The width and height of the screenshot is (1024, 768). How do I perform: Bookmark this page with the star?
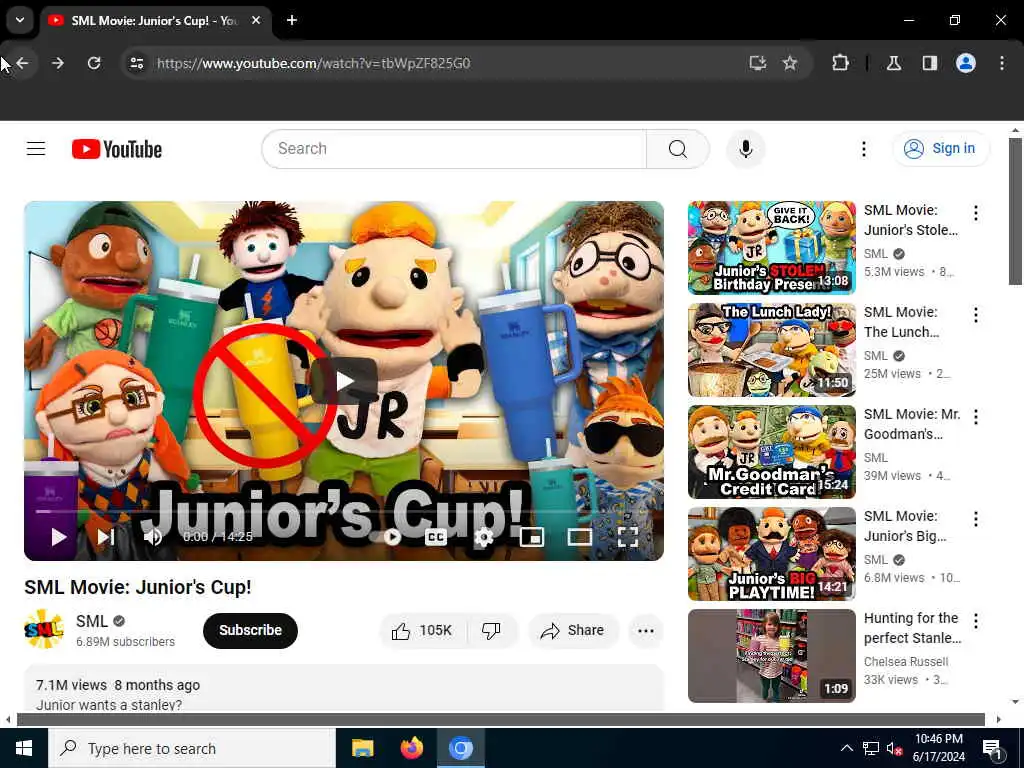(790, 63)
